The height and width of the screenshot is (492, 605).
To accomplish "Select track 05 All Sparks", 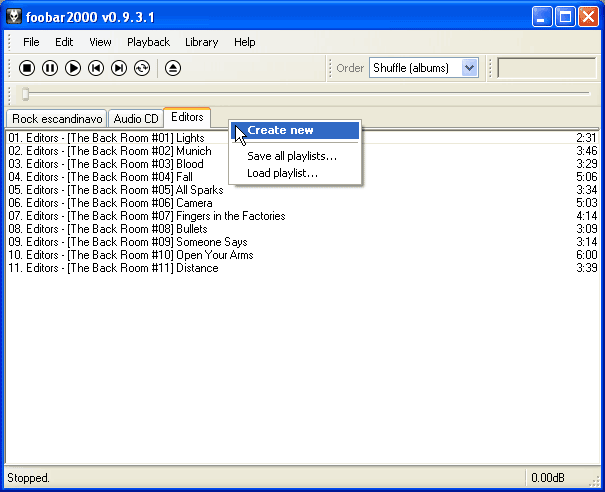I will [x=302, y=190].
